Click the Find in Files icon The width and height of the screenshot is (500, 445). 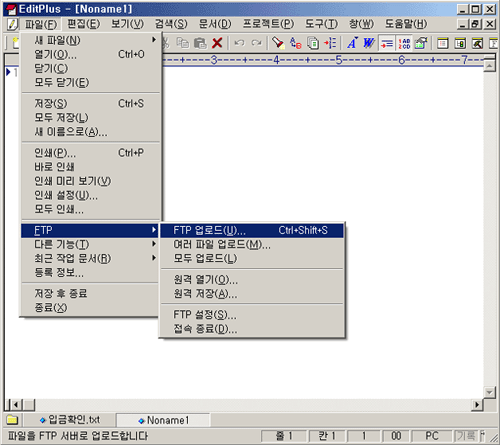pyautogui.click(x=313, y=43)
